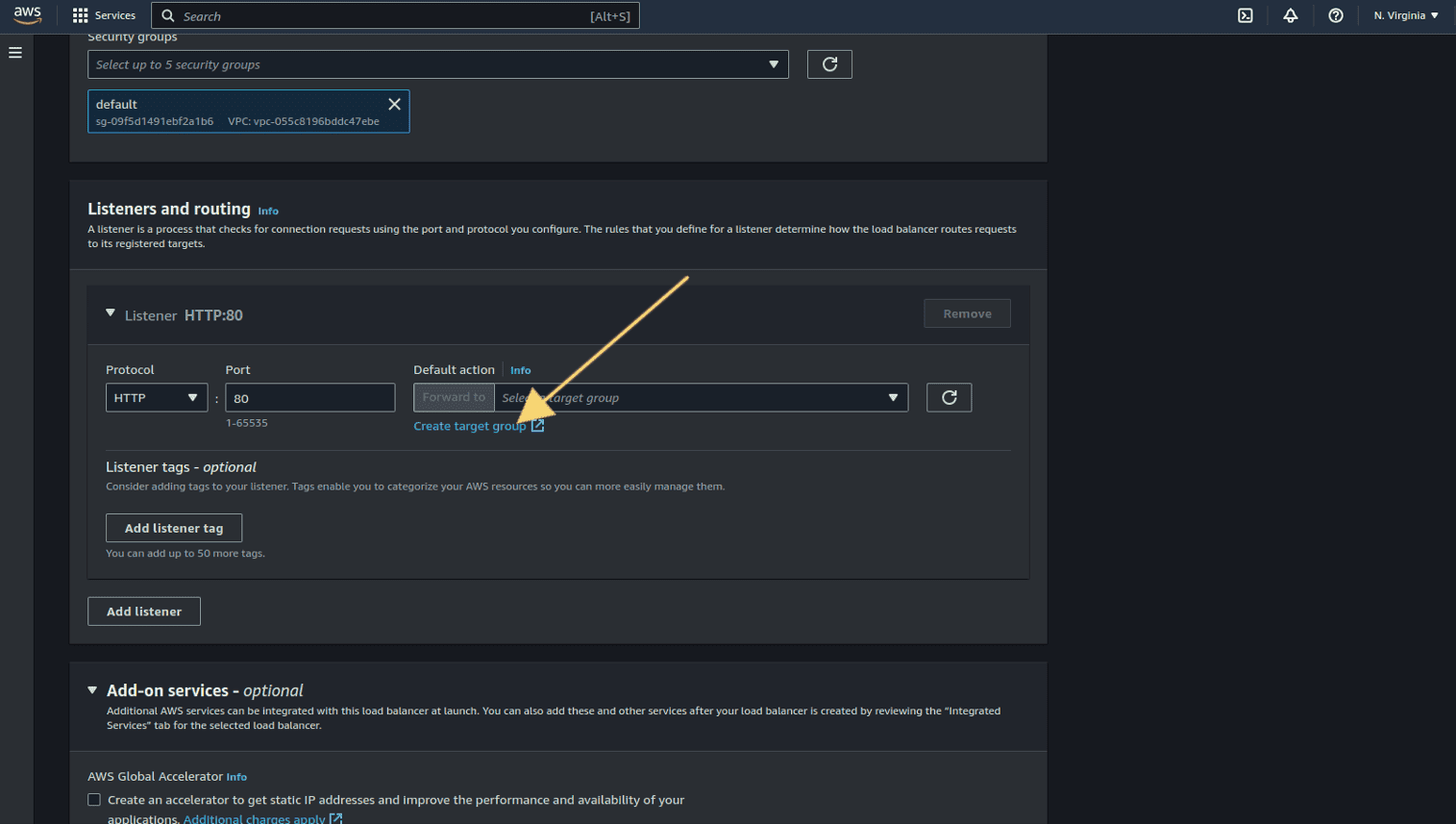Collapse the Add-on services section
1456x824 pixels.
coord(93,690)
